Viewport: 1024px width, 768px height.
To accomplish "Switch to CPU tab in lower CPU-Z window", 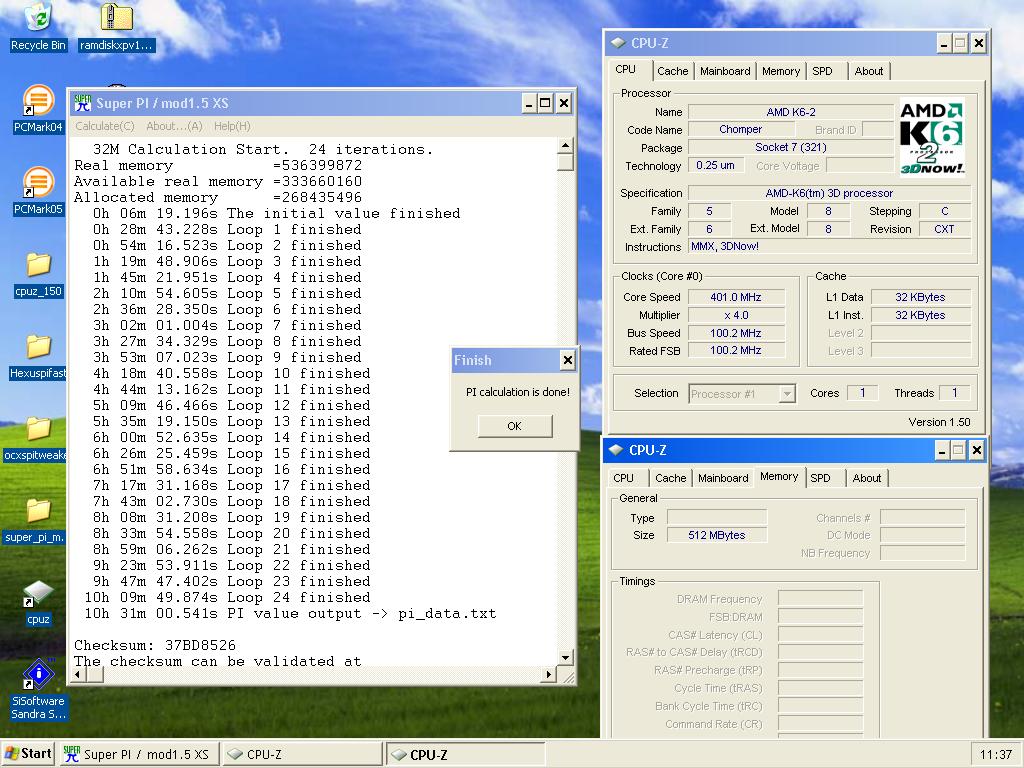I will coord(623,478).
